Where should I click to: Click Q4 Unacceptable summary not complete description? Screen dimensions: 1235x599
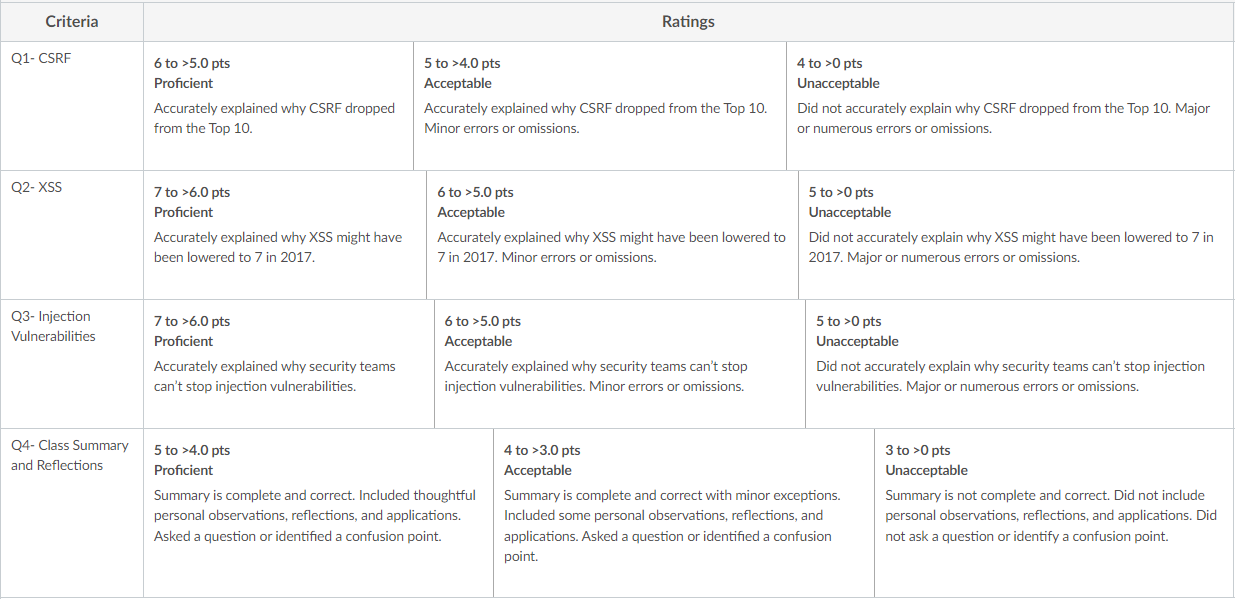coord(1051,515)
